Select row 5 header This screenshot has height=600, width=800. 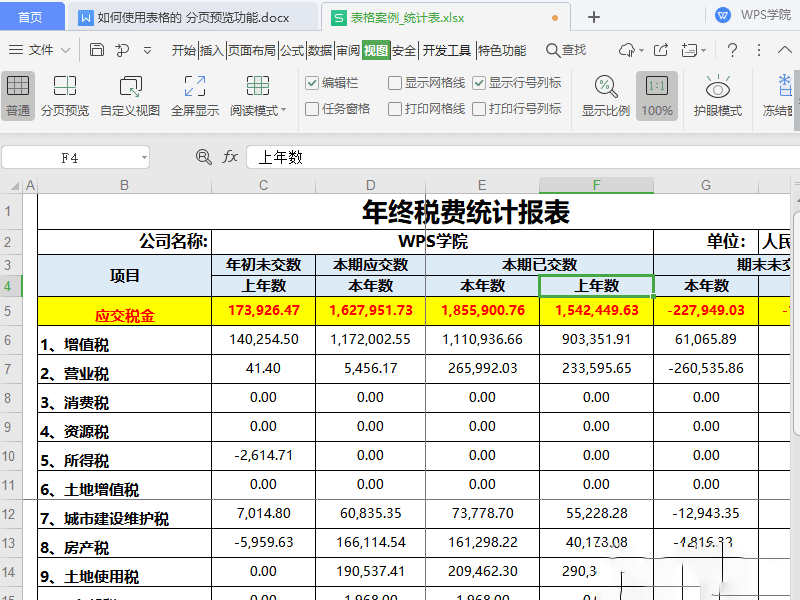point(10,311)
